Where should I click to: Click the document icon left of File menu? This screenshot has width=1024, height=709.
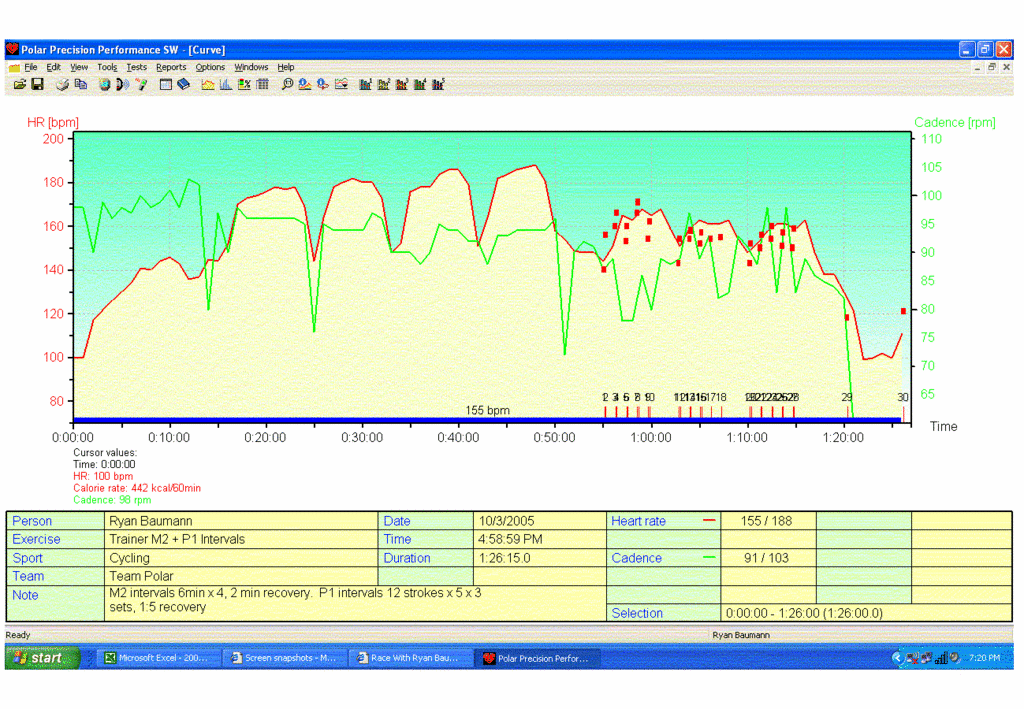(x=14, y=67)
